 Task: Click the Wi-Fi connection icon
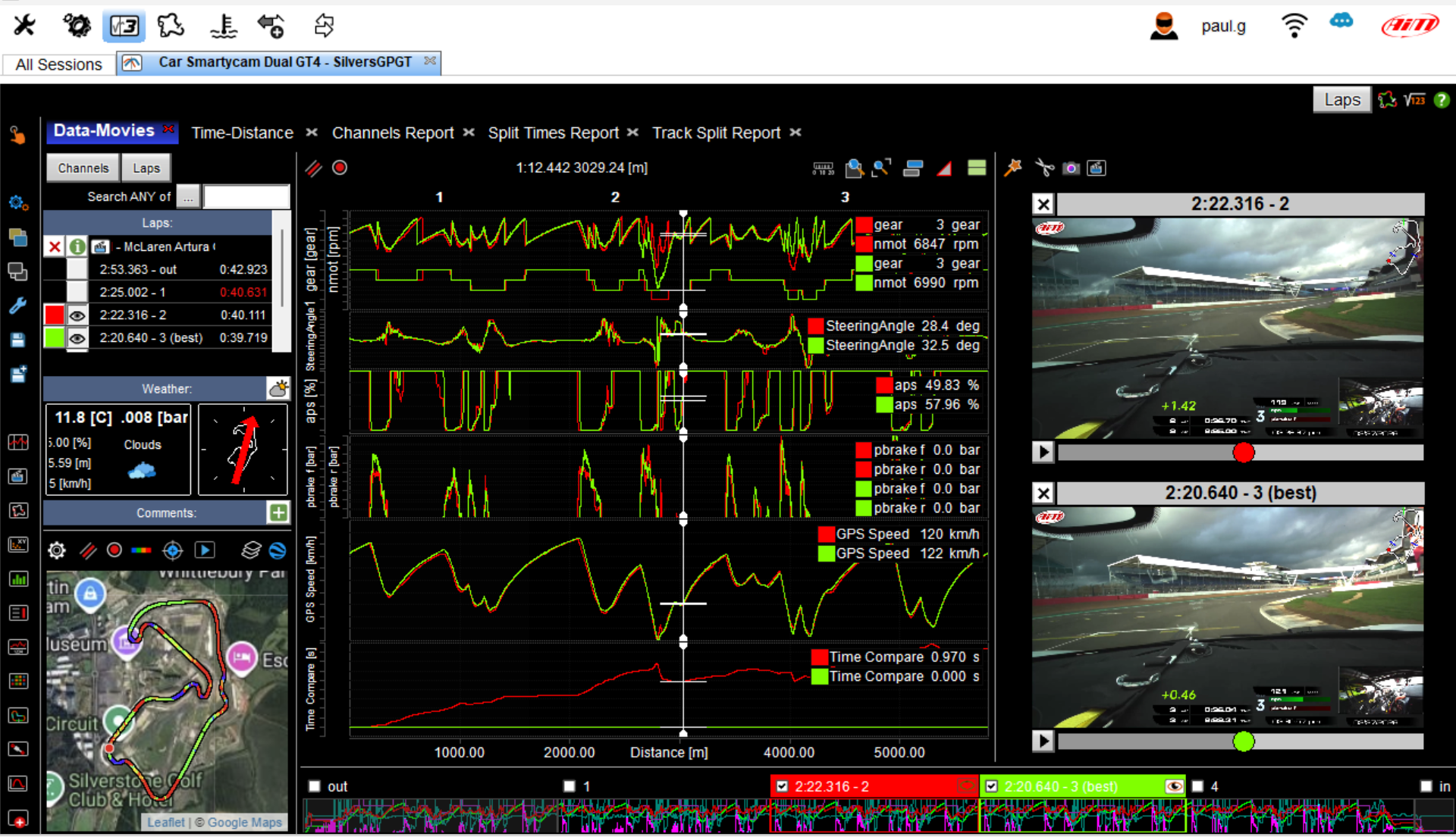(x=1294, y=26)
